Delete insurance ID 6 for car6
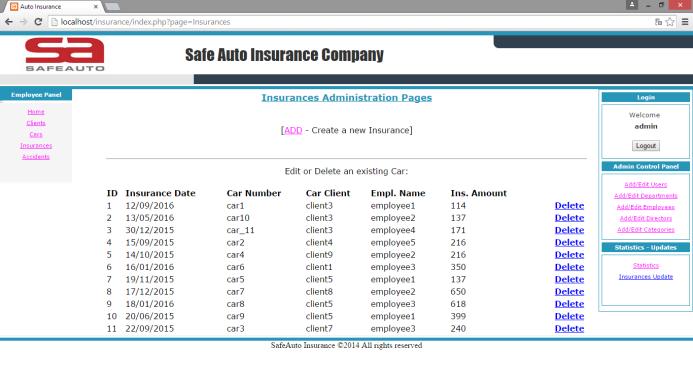 [569, 267]
